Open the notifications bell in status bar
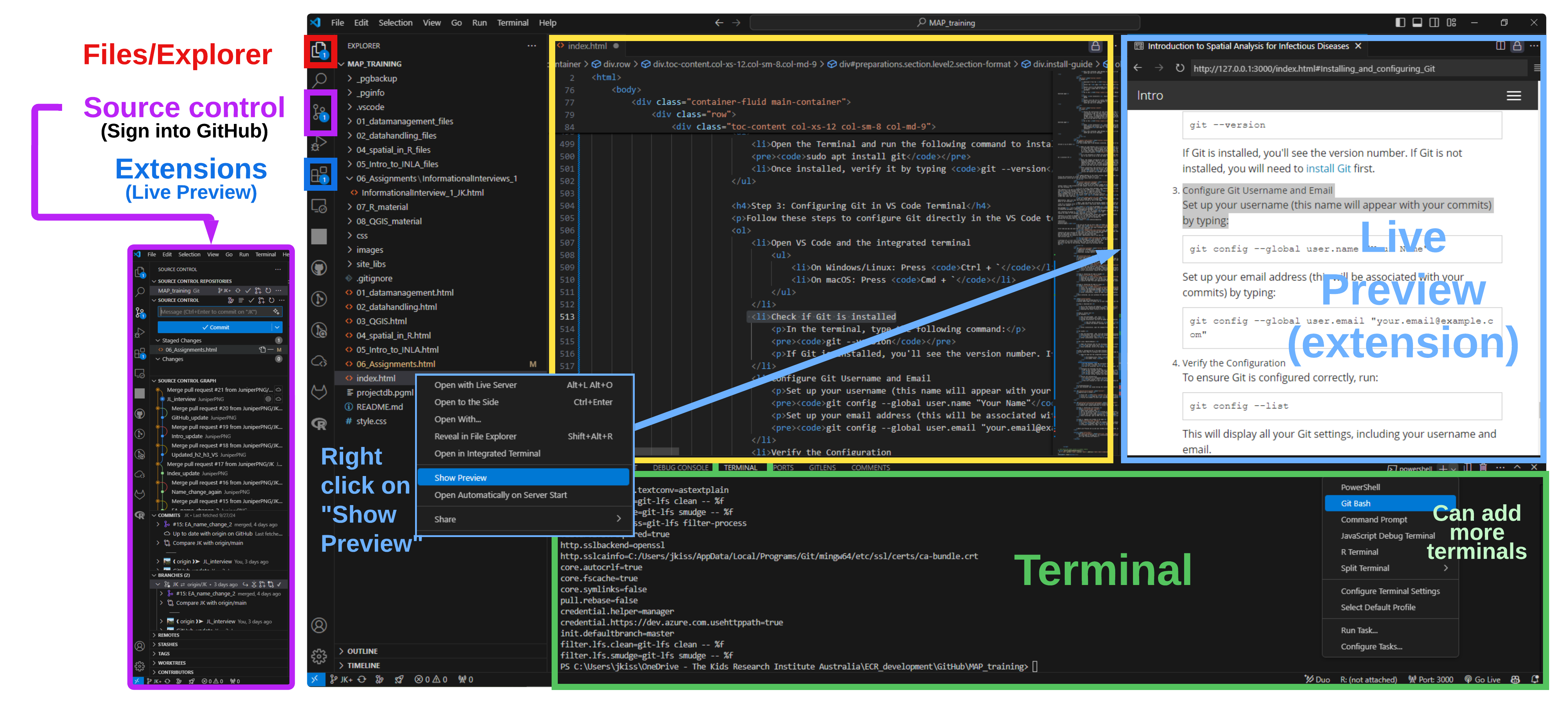 click(x=1535, y=679)
